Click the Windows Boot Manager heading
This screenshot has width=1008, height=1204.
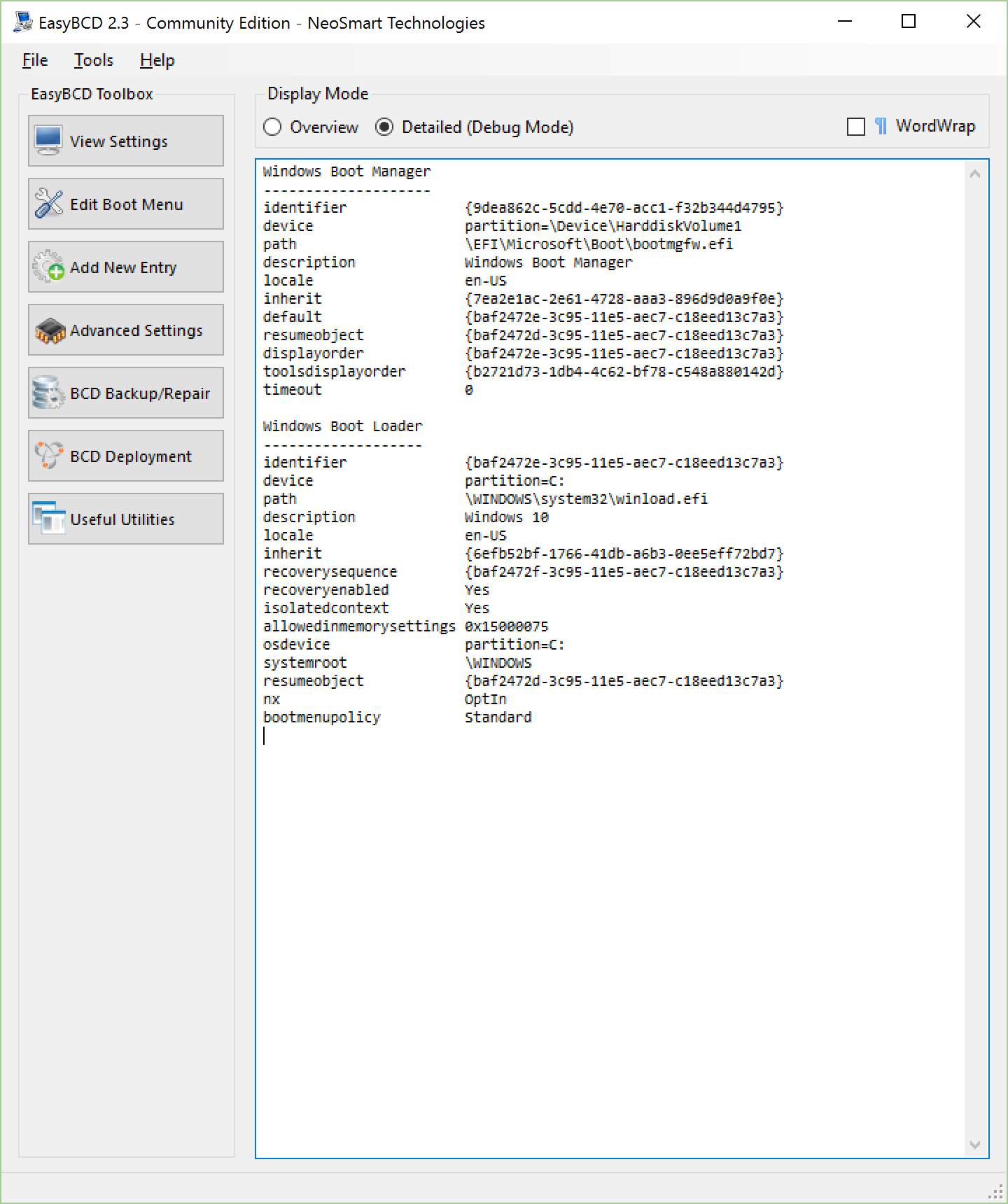[347, 171]
